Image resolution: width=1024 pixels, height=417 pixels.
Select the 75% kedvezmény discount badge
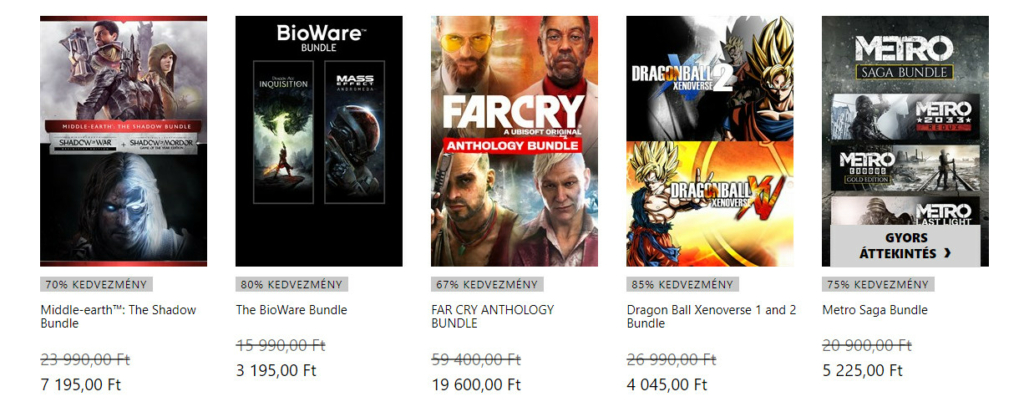click(x=878, y=285)
